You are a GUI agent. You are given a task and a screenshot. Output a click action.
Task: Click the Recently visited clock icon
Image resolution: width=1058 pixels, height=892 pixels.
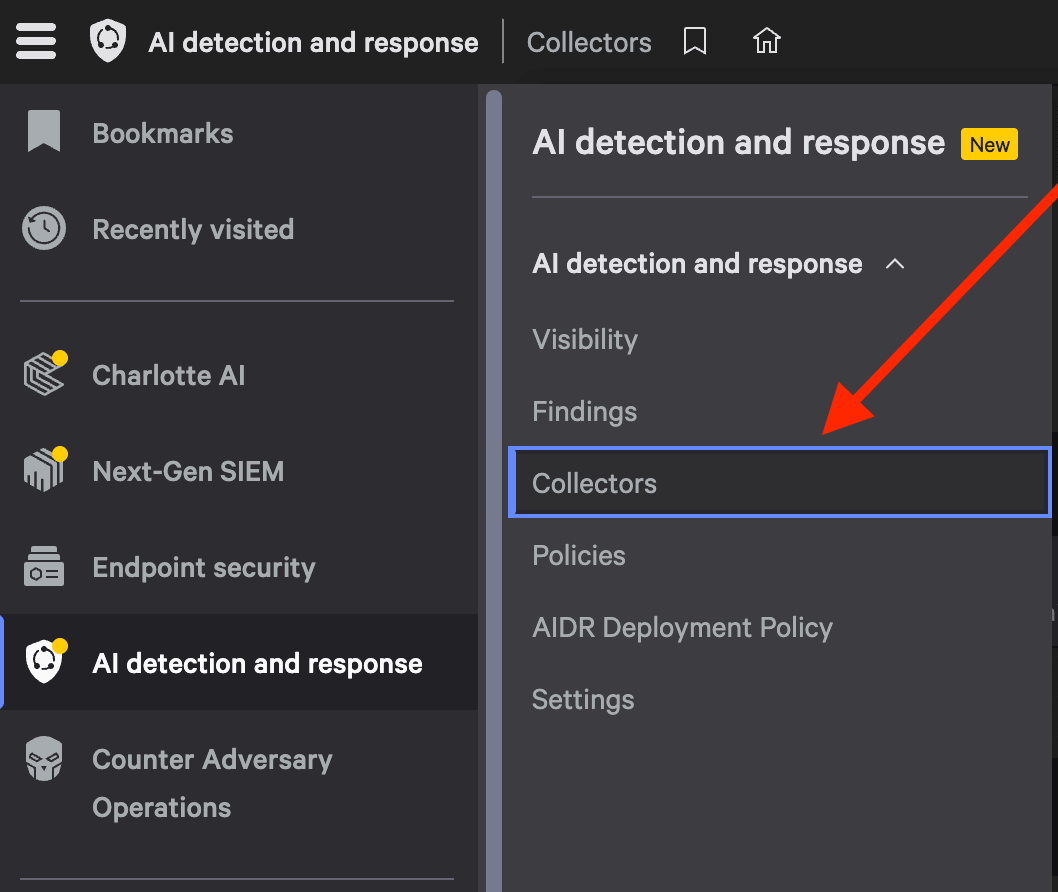pyautogui.click(x=44, y=228)
